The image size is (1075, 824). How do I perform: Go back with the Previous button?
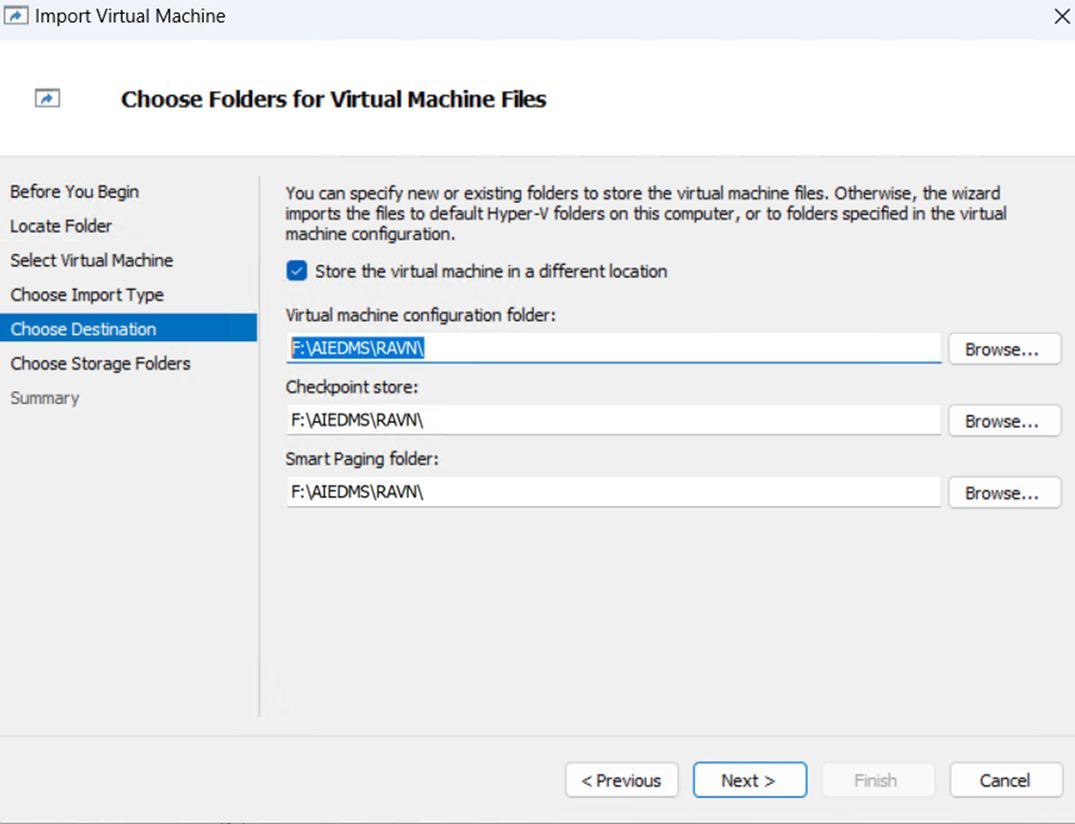coord(621,780)
